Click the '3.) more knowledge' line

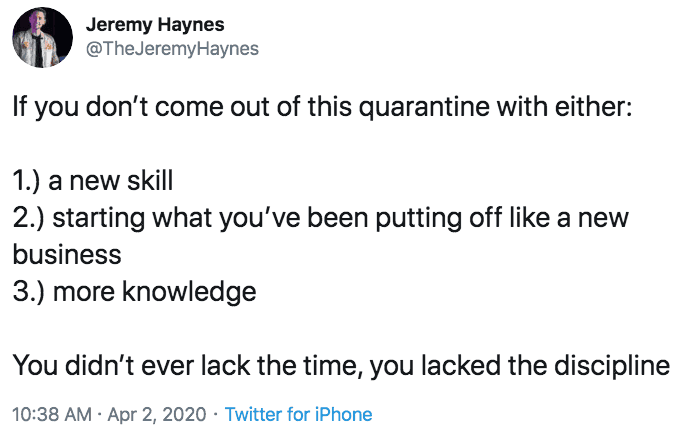(x=134, y=292)
